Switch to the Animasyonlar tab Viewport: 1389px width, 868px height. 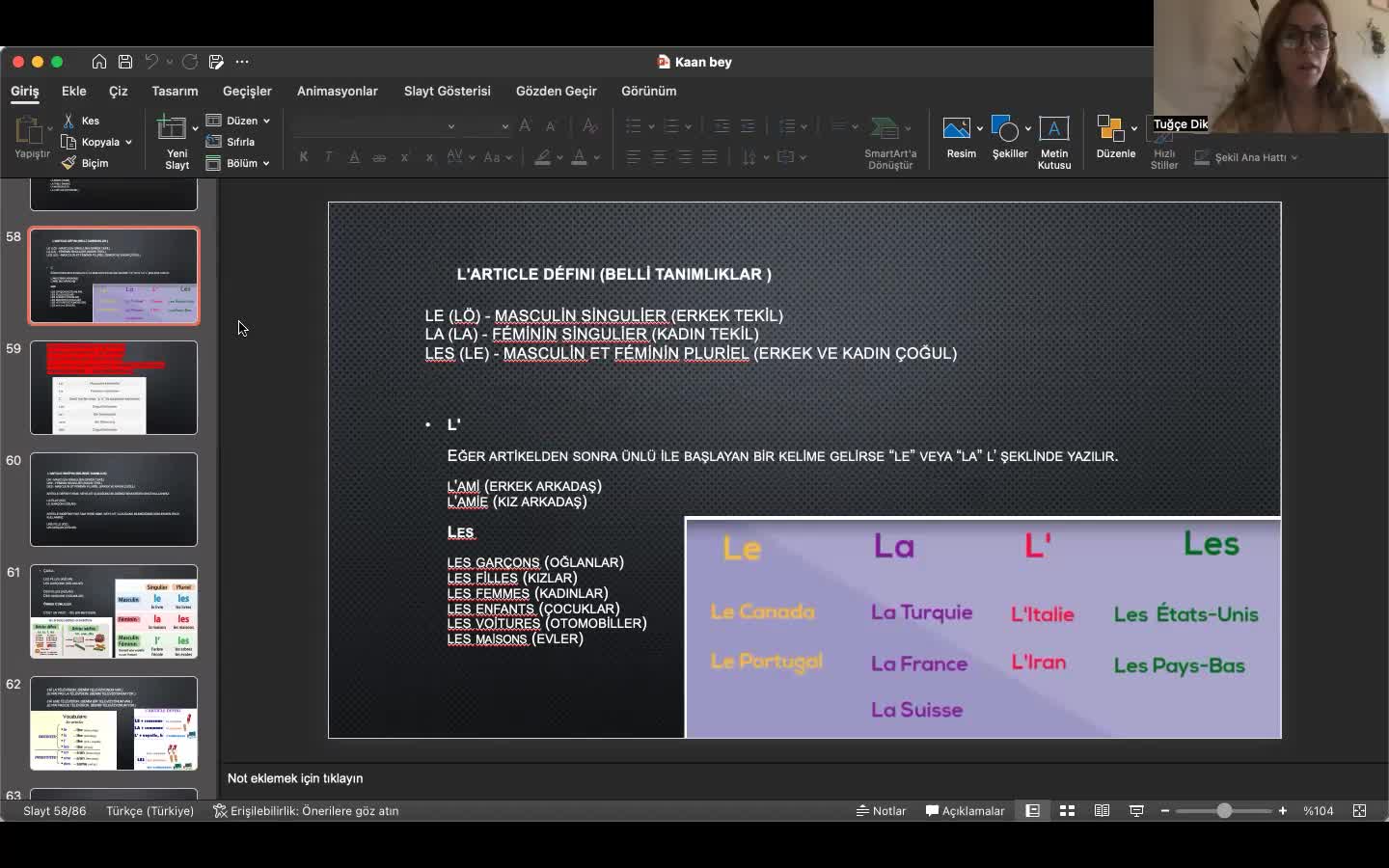(338, 91)
